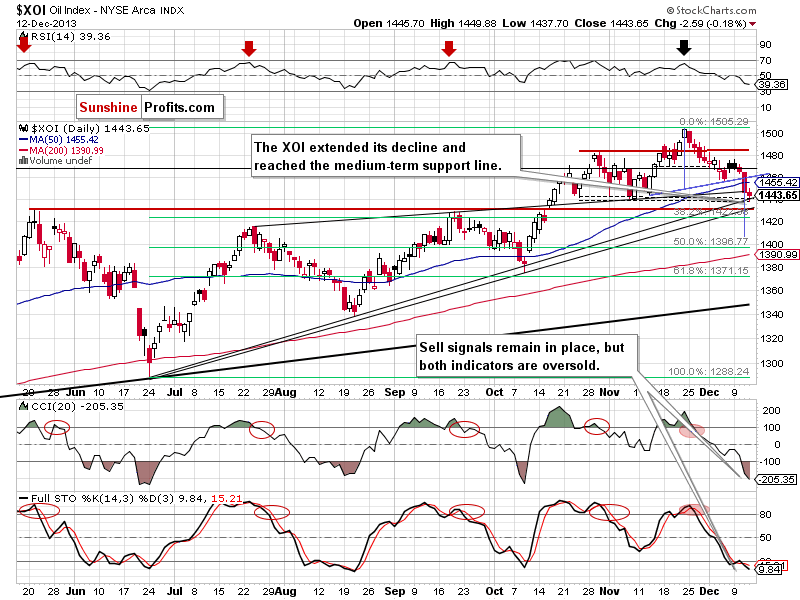The width and height of the screenshot is (800, 600).
Task: Click the 'XOI extended its decline' note box
Action: tap(386, 156)
